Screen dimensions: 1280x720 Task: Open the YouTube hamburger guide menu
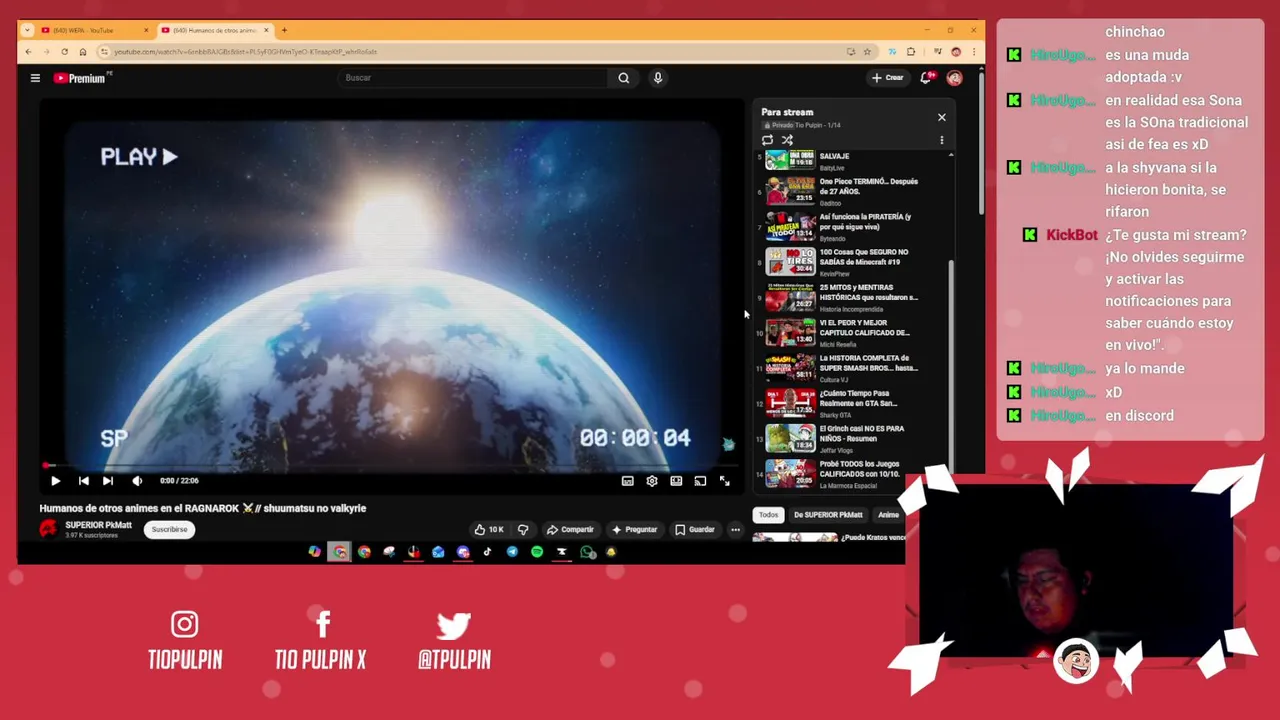pyautogui.click(x=35, y=78)
